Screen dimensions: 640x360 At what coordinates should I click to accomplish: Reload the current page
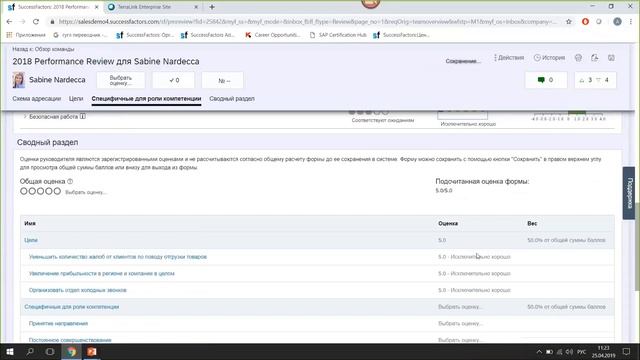click(36, 22)
